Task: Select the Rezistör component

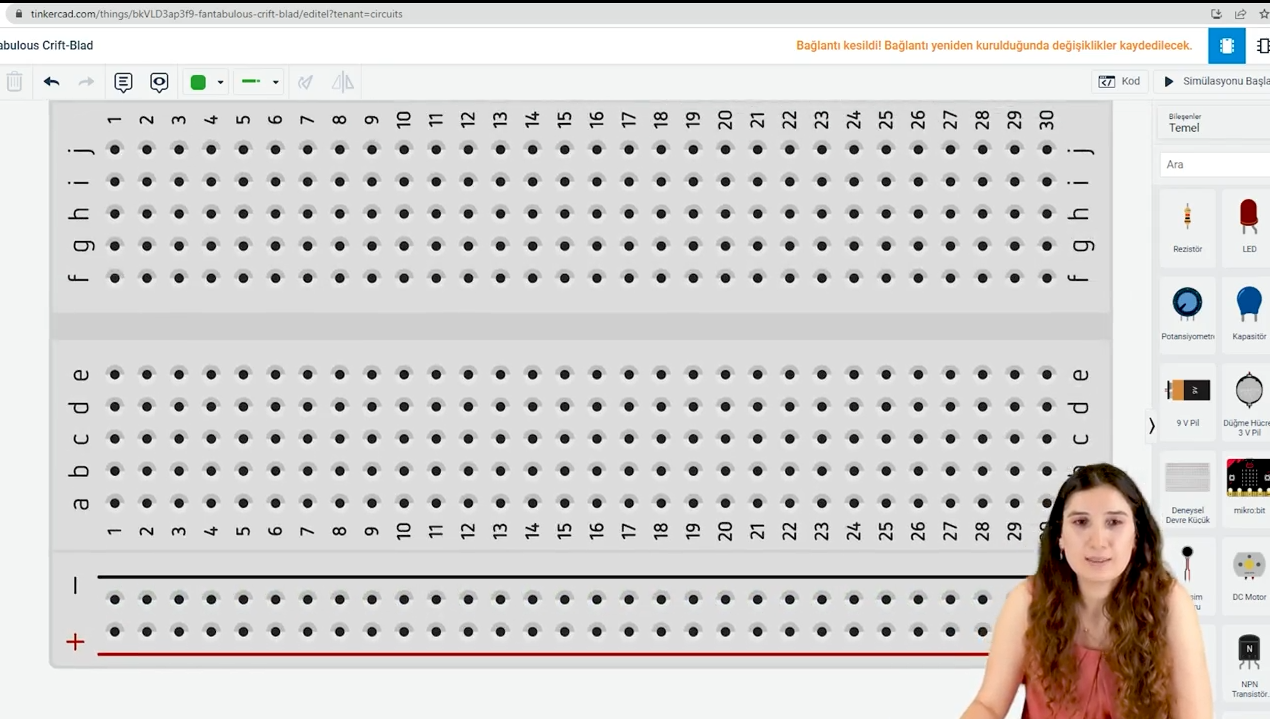Action: 1187,226
